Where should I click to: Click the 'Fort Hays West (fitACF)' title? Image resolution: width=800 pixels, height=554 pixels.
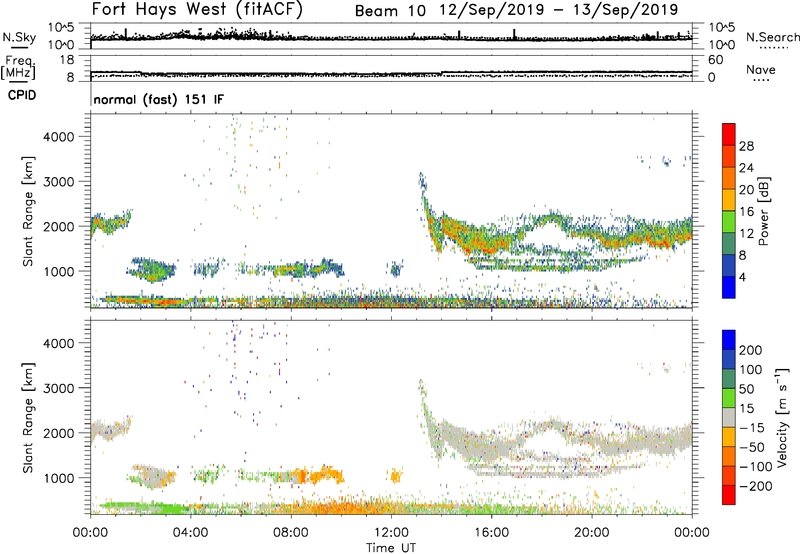coord(197,9)
